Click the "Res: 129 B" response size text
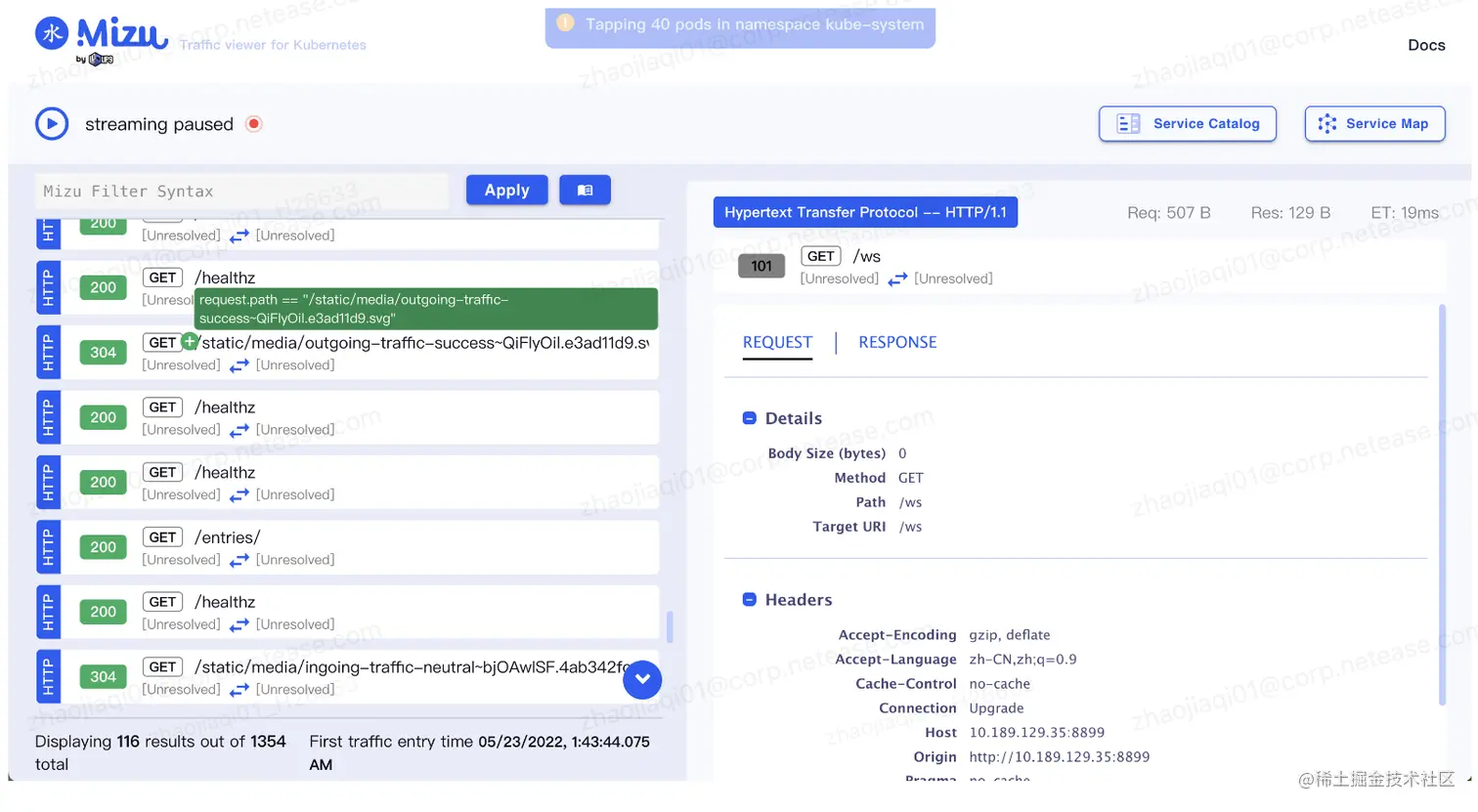The image size is (1478, 812). point(1290,213)
